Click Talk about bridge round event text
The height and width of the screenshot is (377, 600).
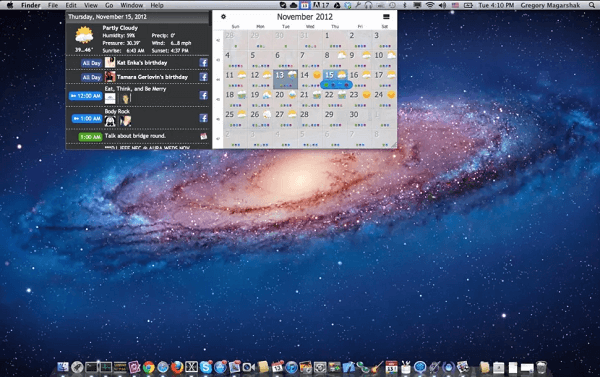coord(135,136)
